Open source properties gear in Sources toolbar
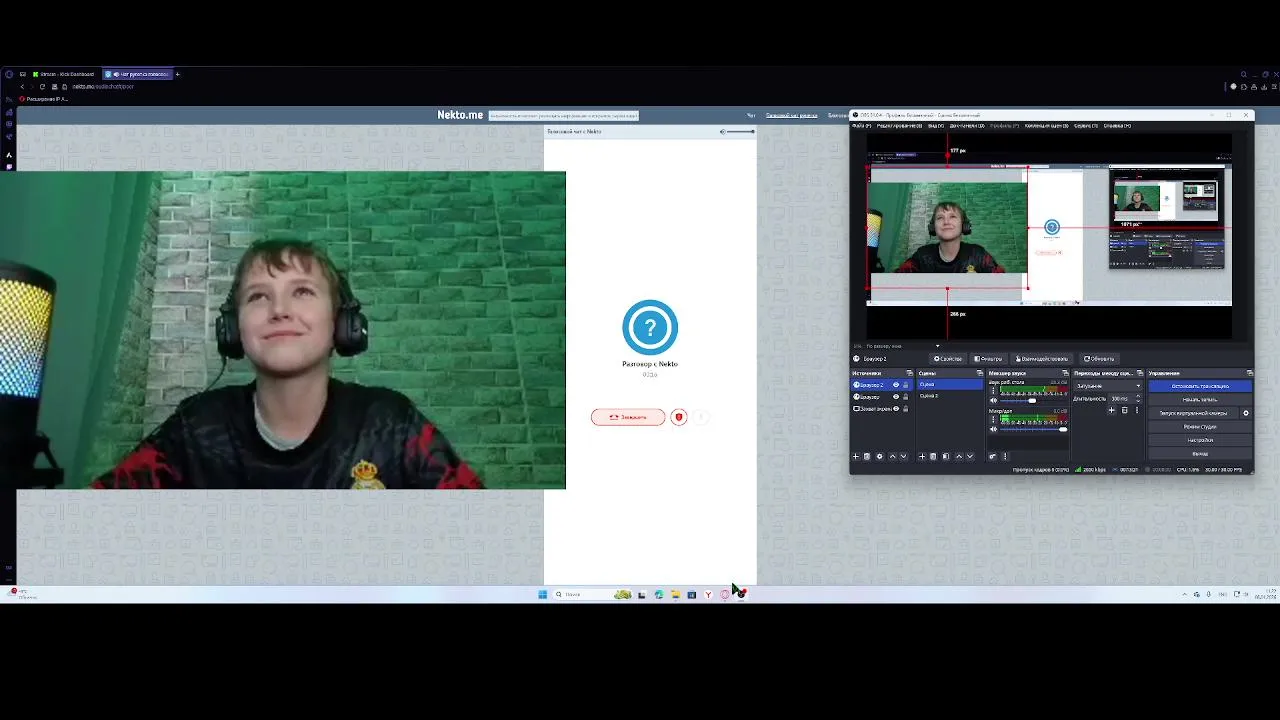Viewport: 1280px width, 720px height. pyautogui.click(x=880, y=456)
